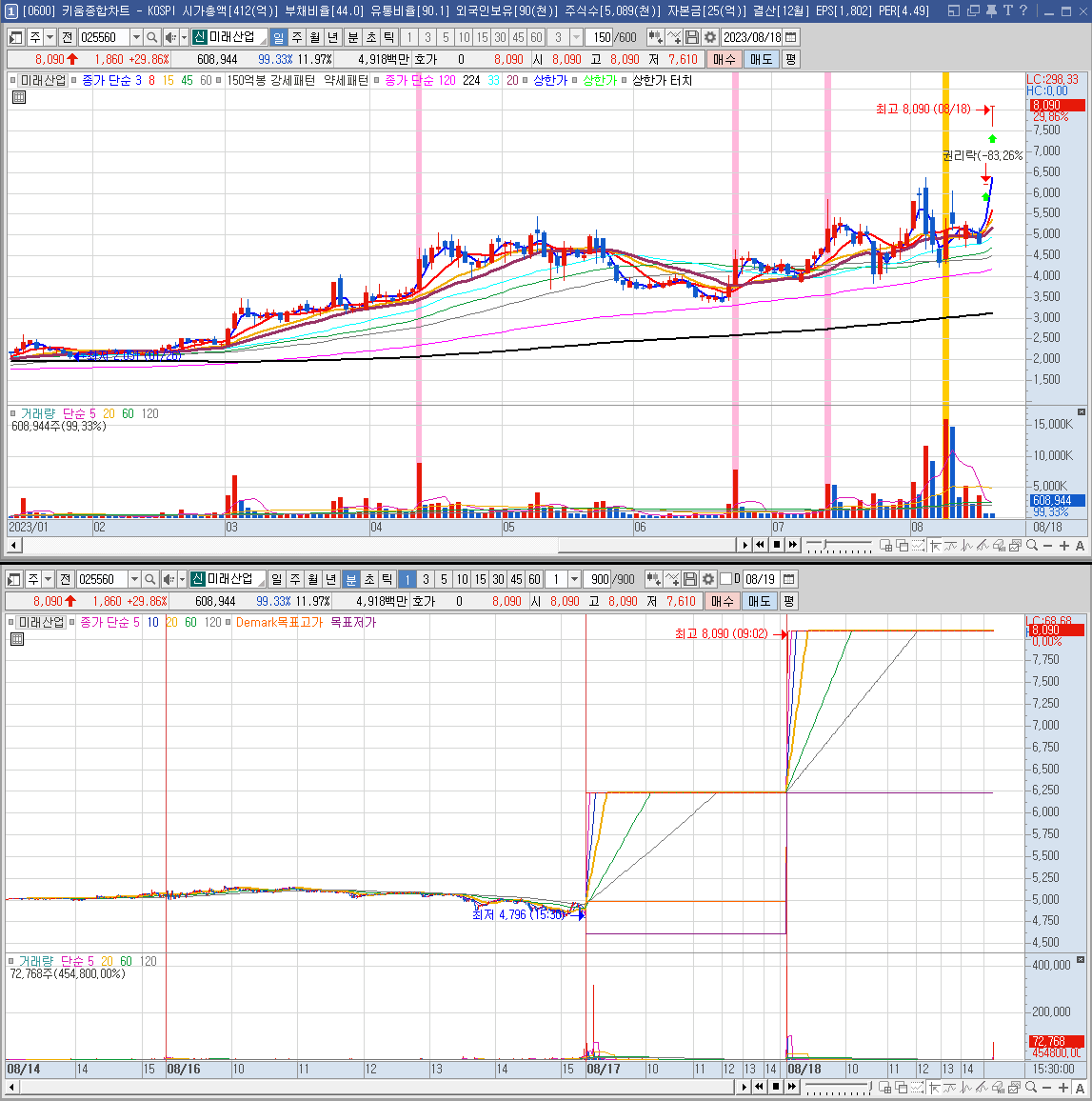Click the T text icon in the title bar
This screenshot has height=1101, width=1092.
pos(1008,10)
